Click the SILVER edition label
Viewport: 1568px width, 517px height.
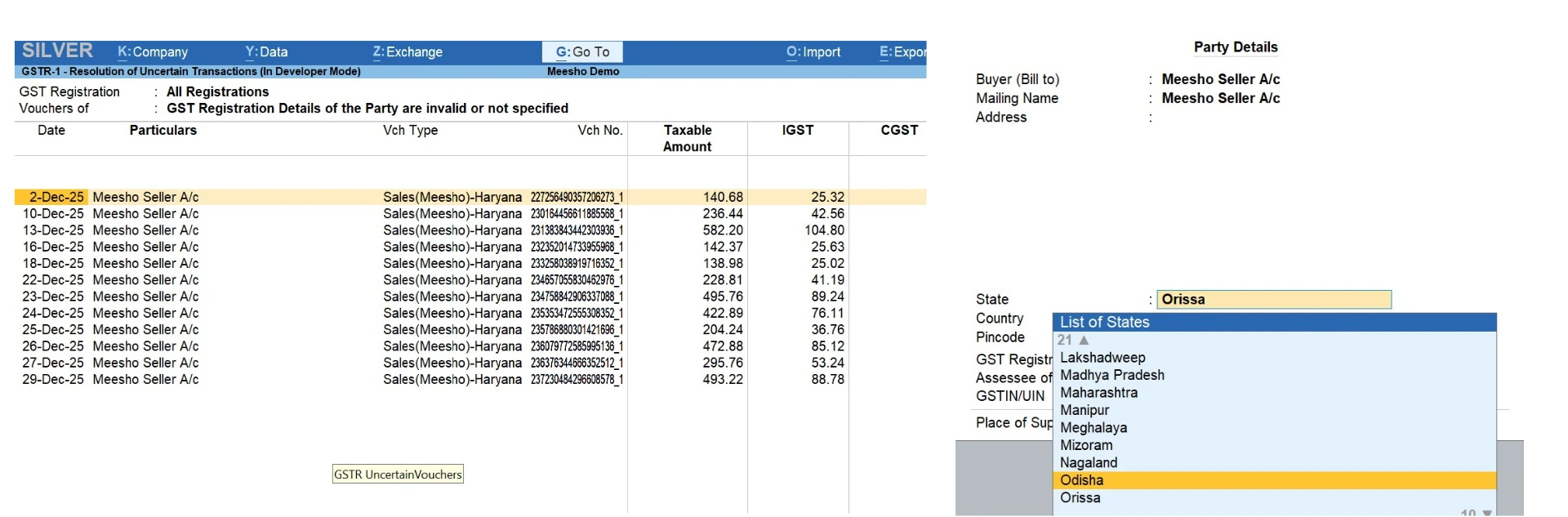pos(57,51)
